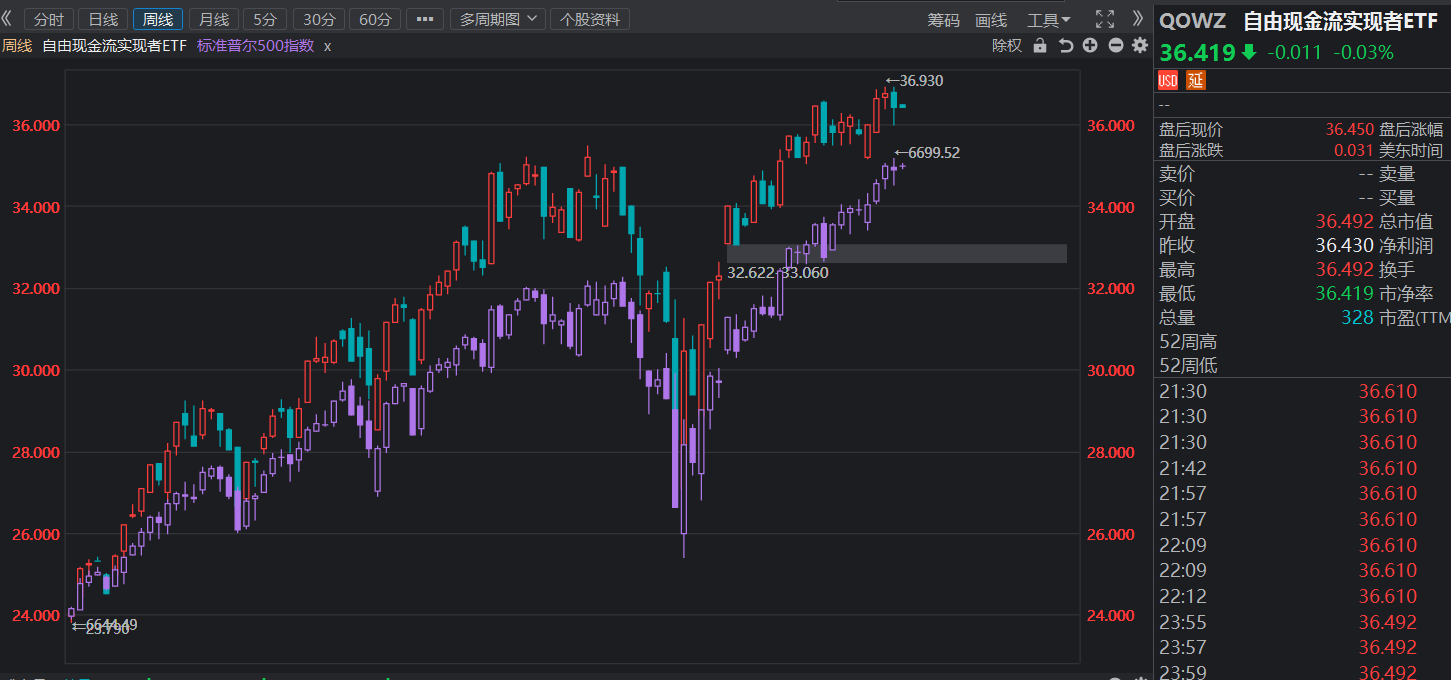Click the gray 32.622-33.060 gap zone
This screenshot has height=680, width=1451.
point(897,253)
